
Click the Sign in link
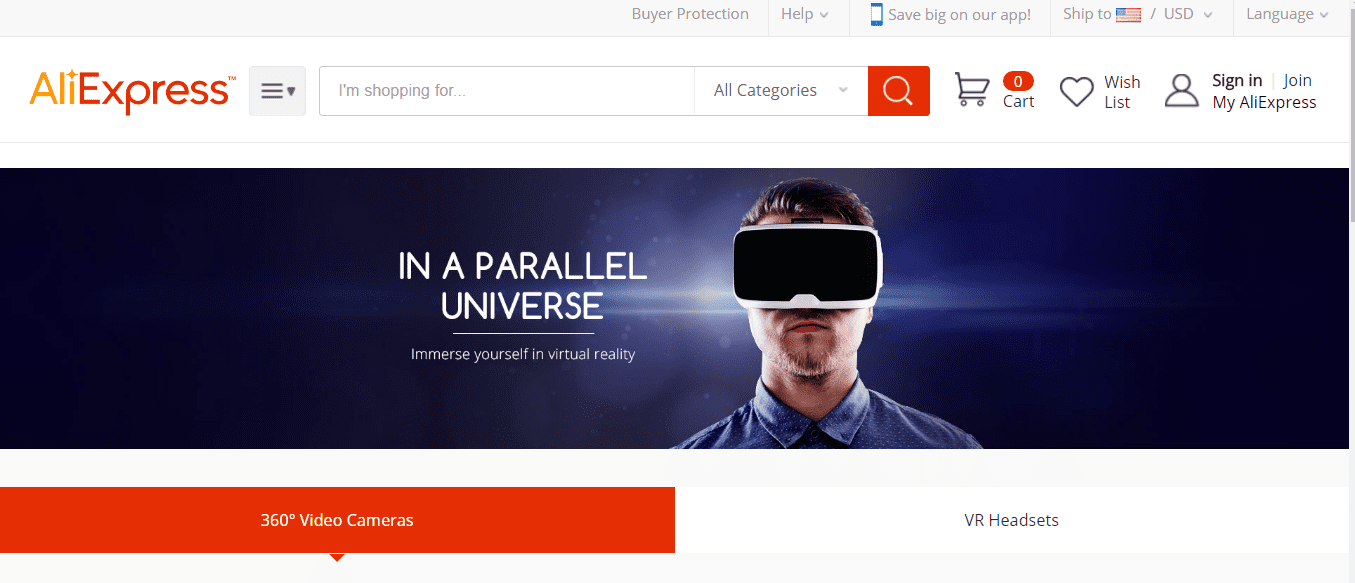[x=1237, y=80]
